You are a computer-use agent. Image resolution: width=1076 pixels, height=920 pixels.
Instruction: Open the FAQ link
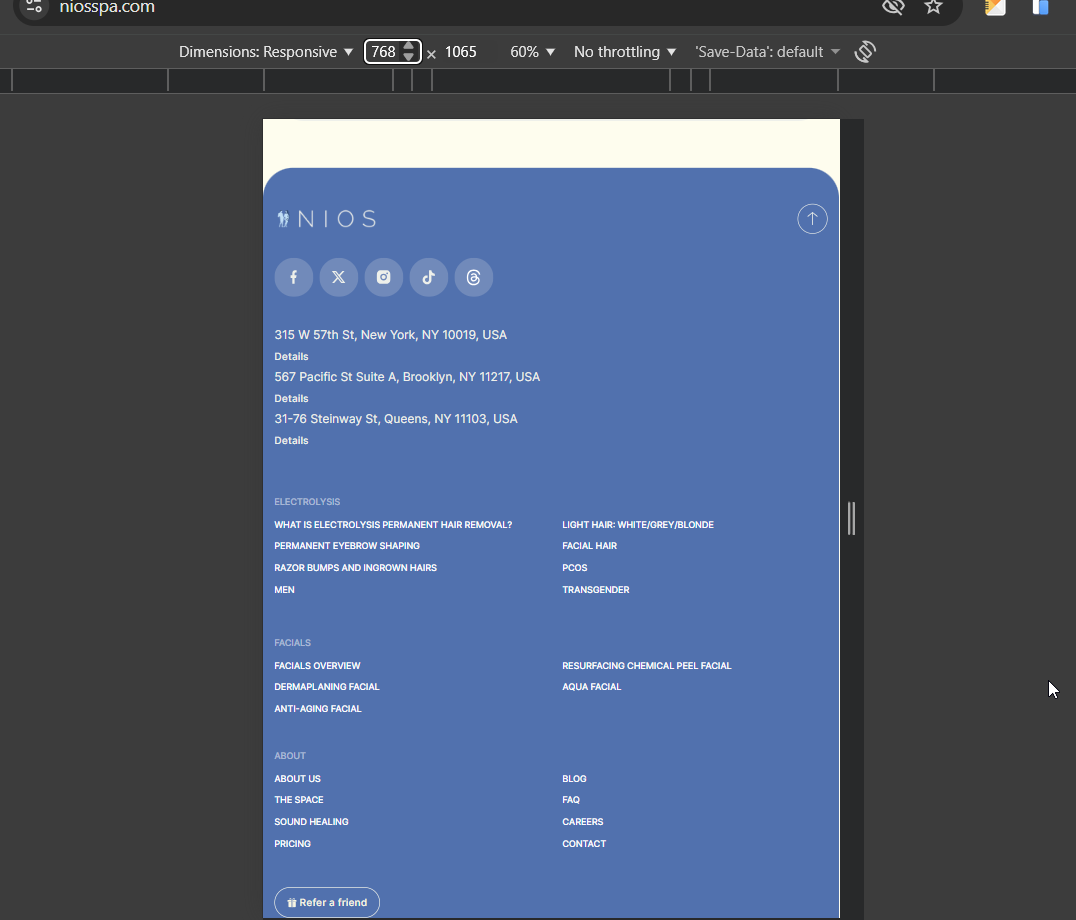coord(571,800)
